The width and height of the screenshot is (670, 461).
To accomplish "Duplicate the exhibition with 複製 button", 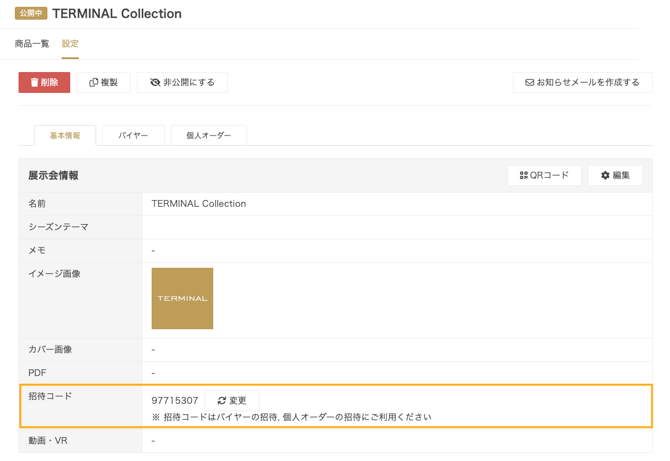I will point(103,82).
